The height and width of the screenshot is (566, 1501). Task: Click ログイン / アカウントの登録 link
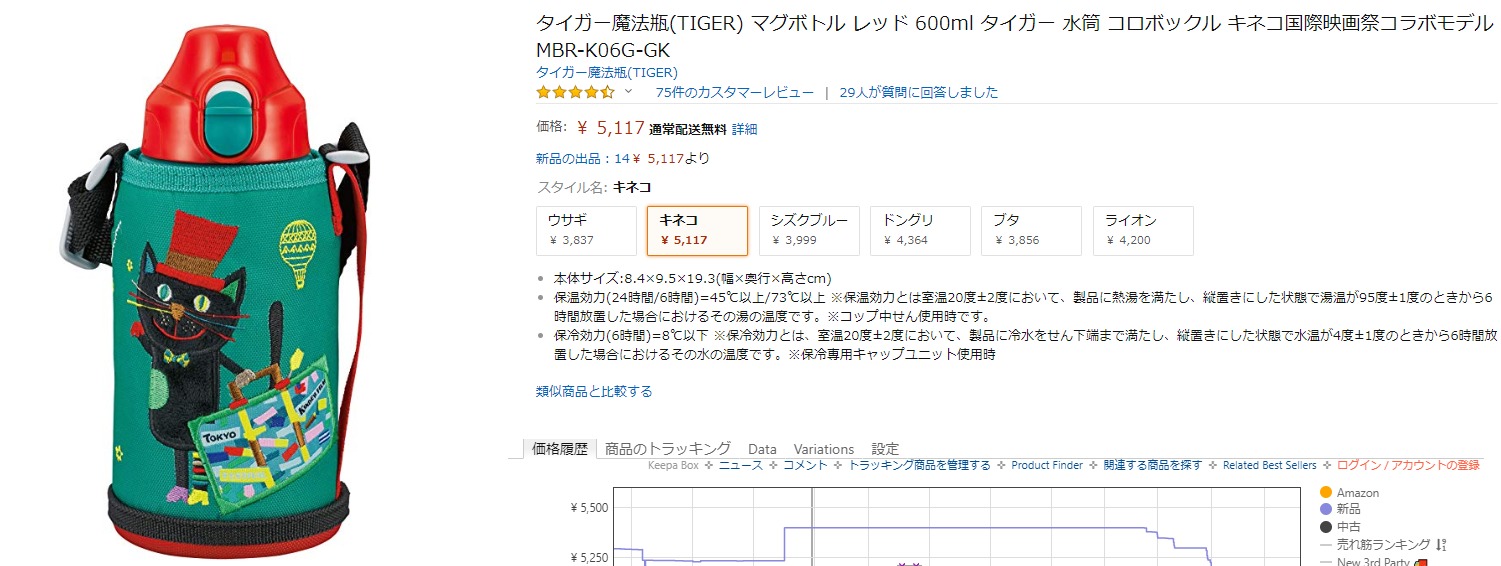(1407, 465)
